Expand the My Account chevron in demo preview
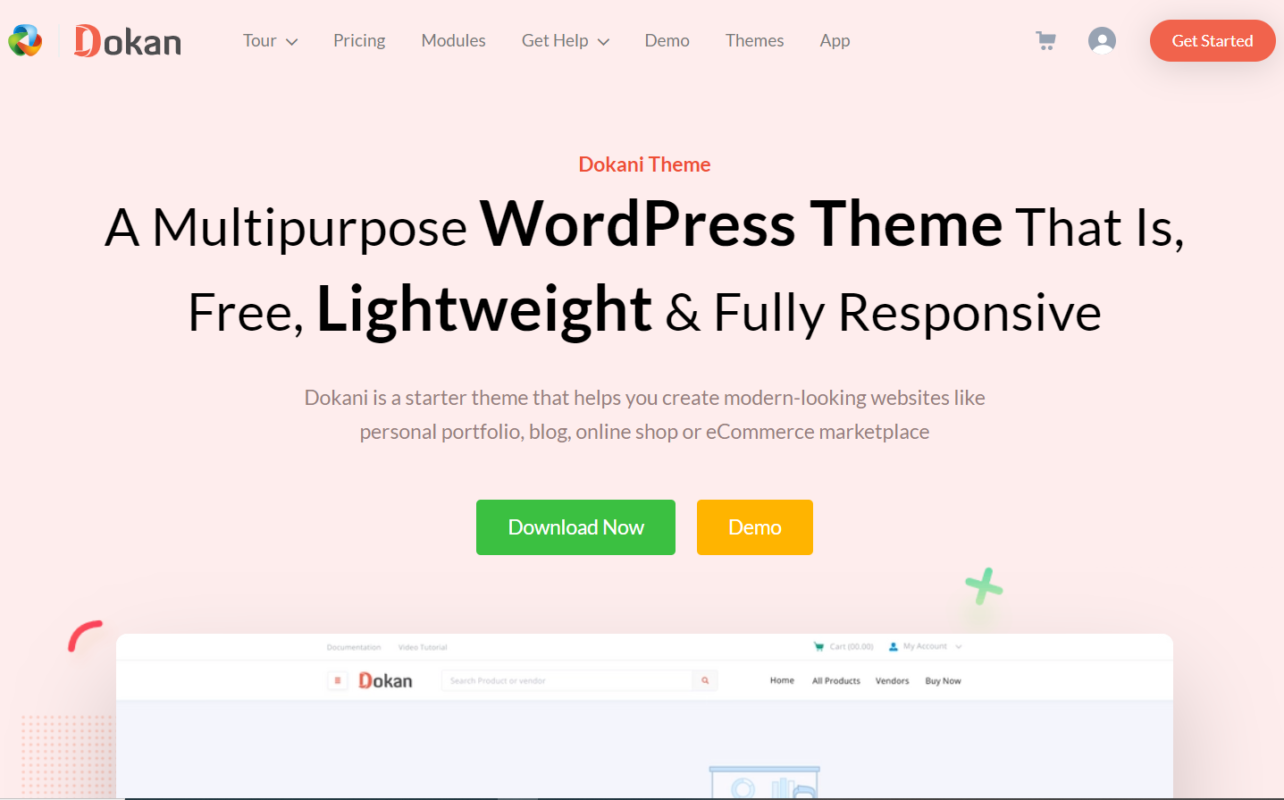The image size is (1284, 800). [x=958, y=646]
